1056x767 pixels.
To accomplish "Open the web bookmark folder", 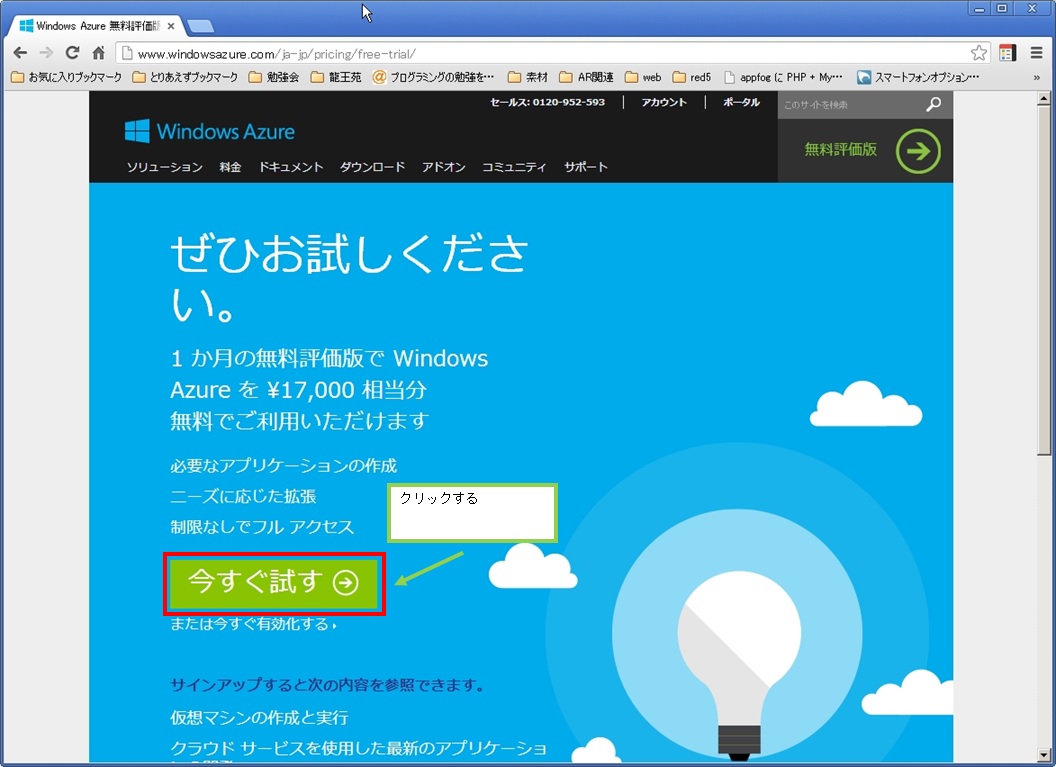I will [642, 77].
